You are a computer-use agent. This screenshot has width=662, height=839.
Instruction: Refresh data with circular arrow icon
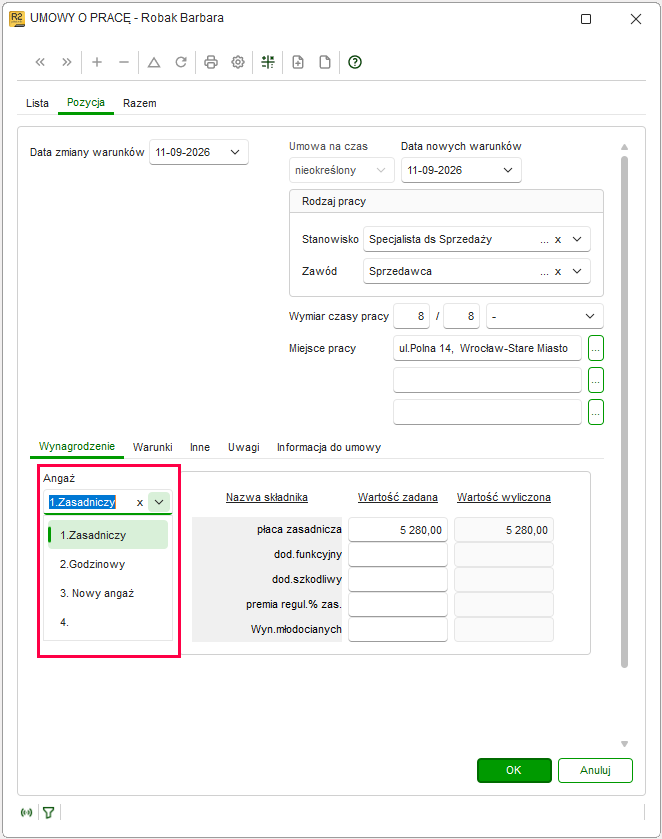click(181, 62)
